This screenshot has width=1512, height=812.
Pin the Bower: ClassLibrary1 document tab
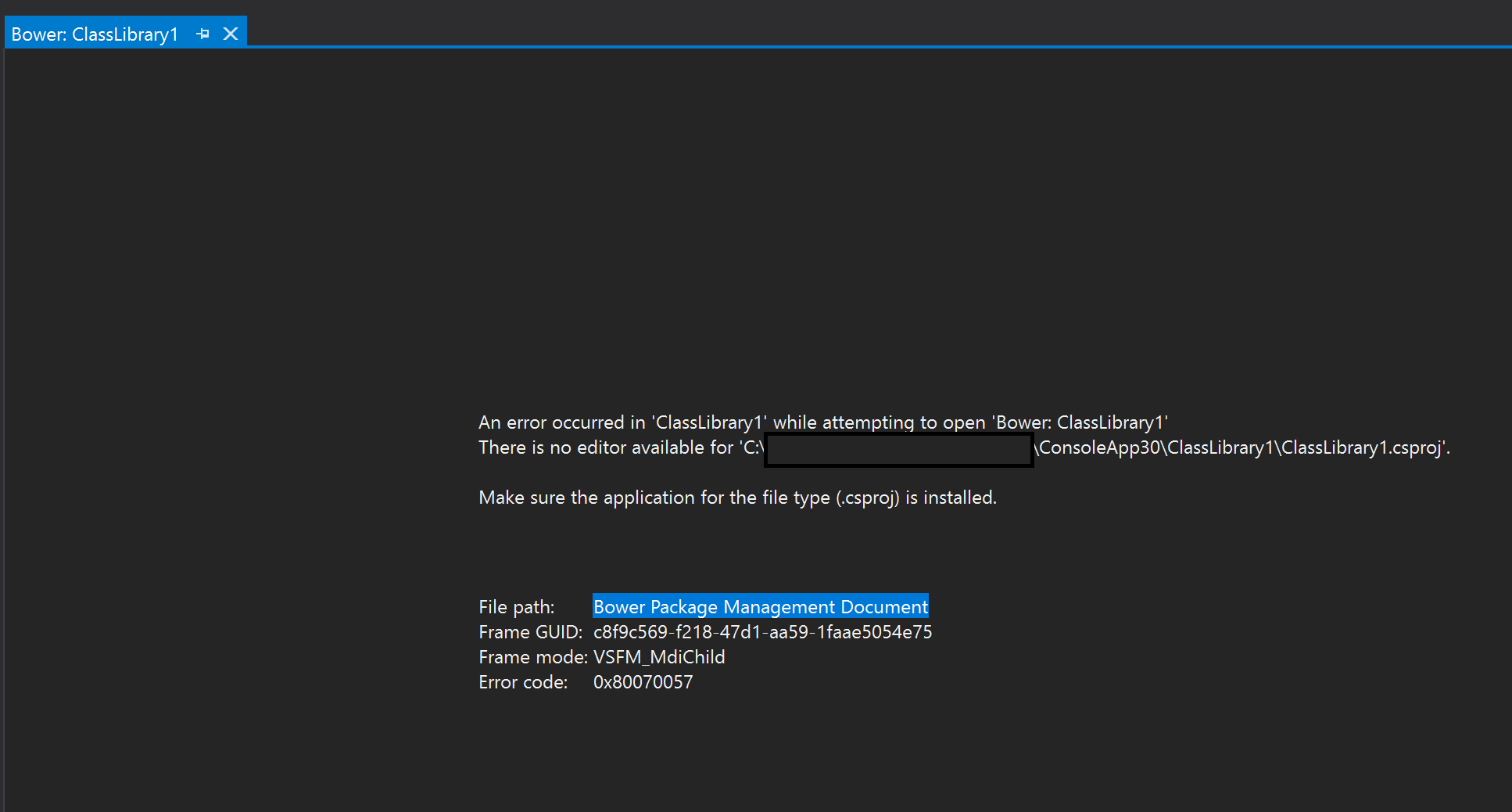click(x=203, y=34)
